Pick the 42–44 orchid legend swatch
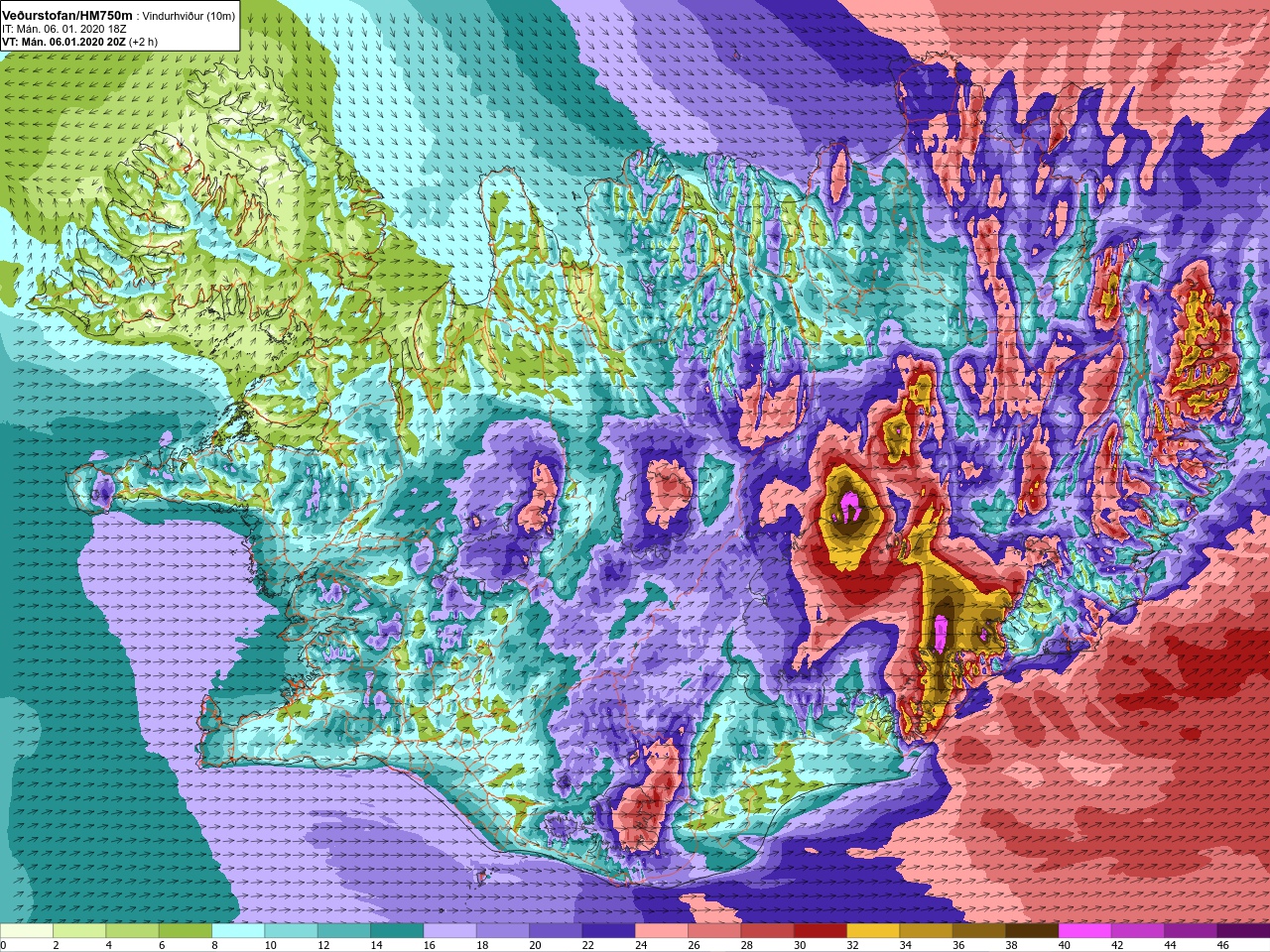This screenshot has width=1270, height=952. coord(1138,931)
